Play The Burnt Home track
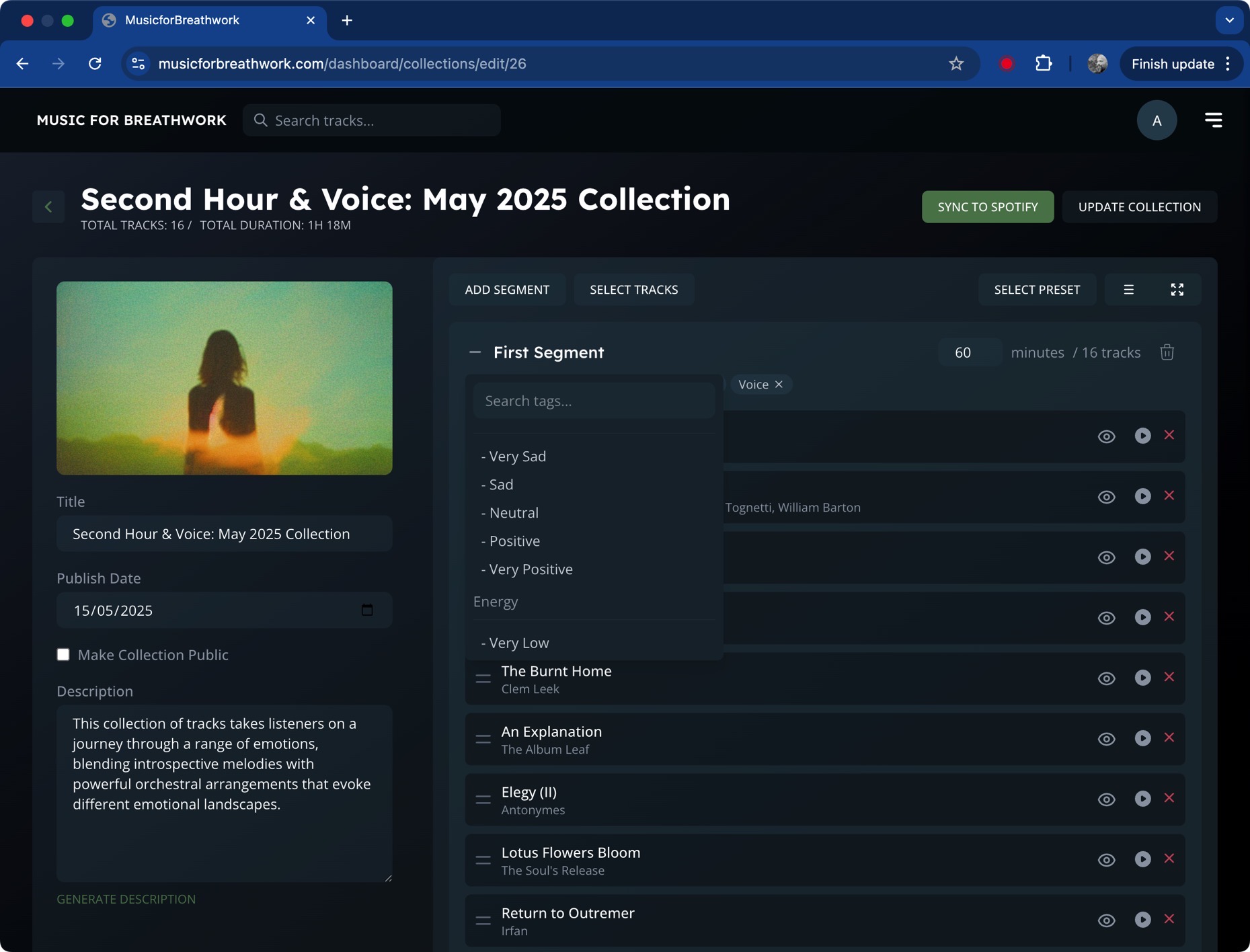The image size is (1250, 952). click(x=1142, y=678)
